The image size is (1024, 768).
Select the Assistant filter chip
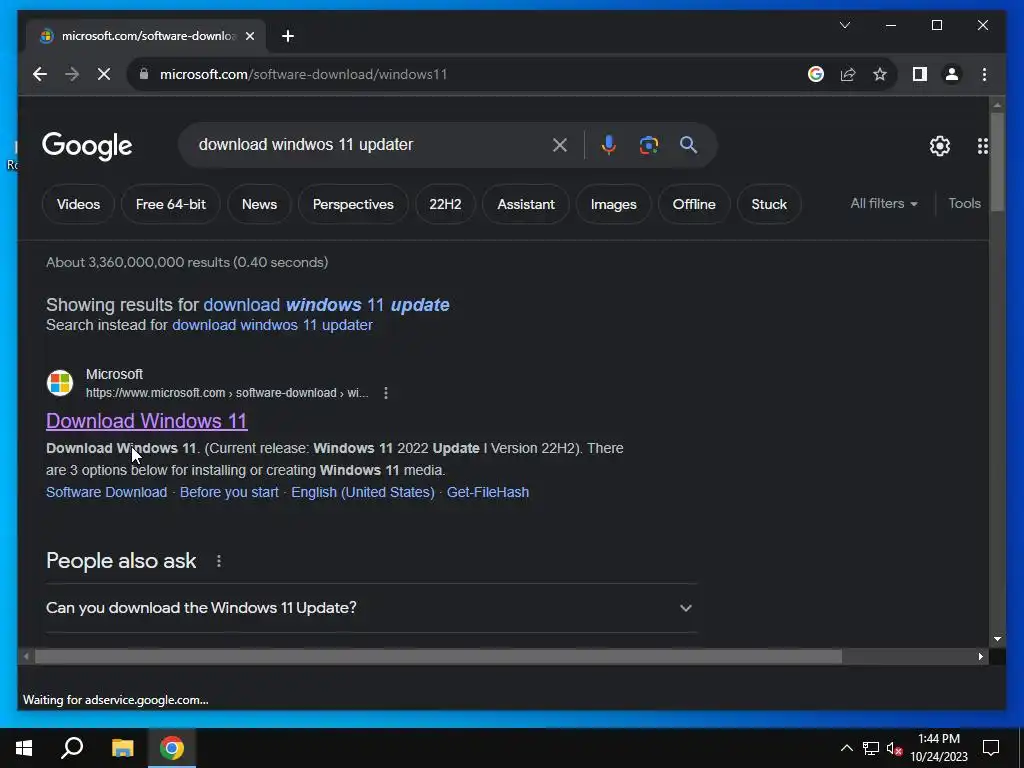[x=526, y=204]
